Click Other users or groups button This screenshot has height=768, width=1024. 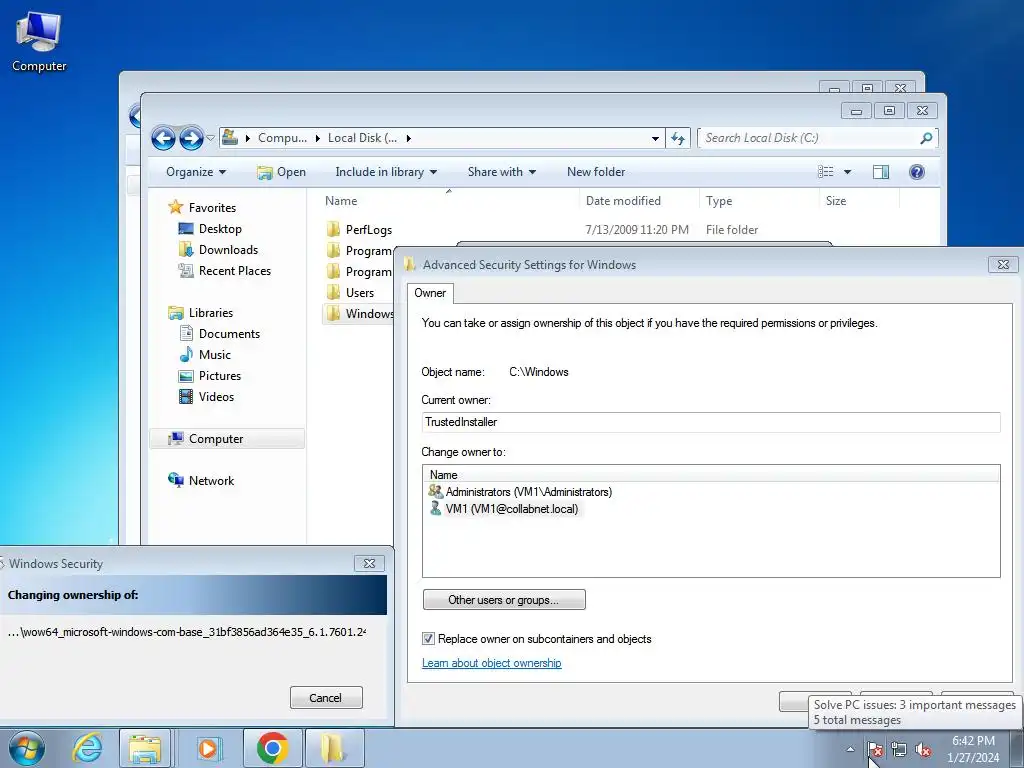(504, 600)
